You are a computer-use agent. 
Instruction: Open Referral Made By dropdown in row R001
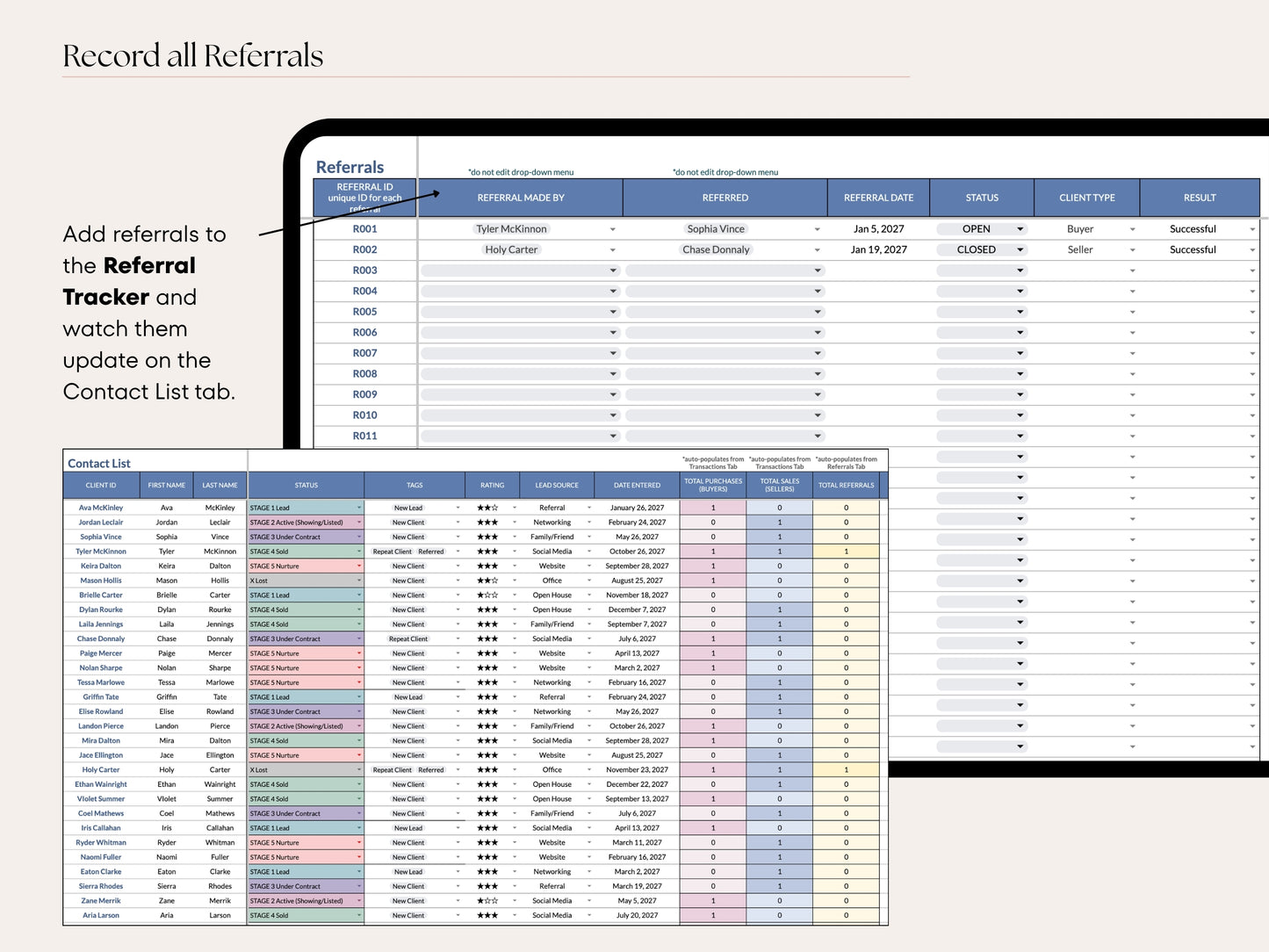pyautogui.click(x=612, y=229)
